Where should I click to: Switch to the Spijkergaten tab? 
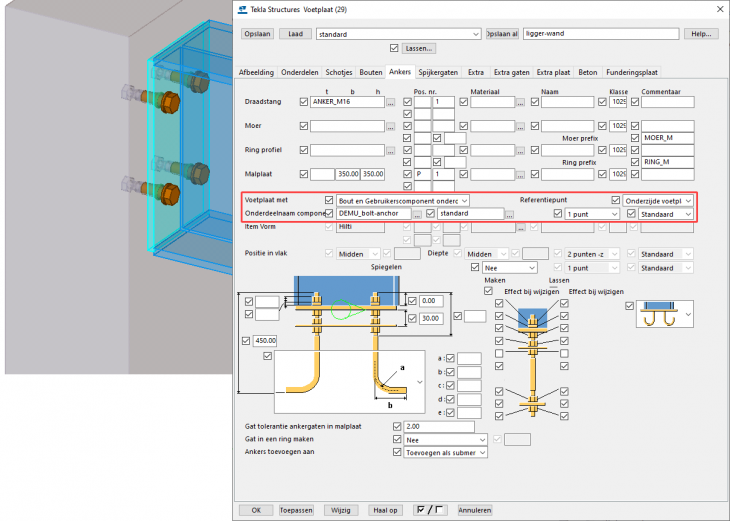438,72
